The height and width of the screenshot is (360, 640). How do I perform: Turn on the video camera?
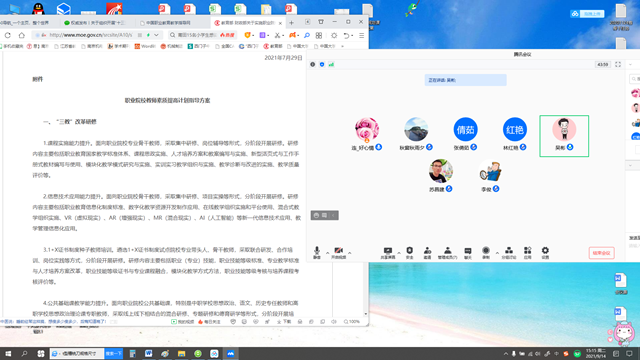(338, 253)
